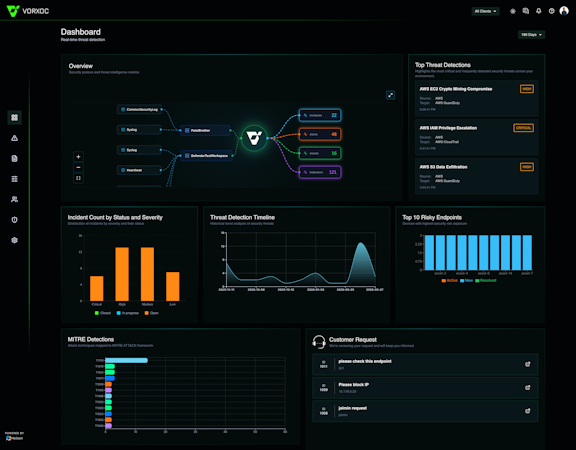Open the user profile avatar
The width and height of the screenshot is (576, 450).
coord(564,11)
